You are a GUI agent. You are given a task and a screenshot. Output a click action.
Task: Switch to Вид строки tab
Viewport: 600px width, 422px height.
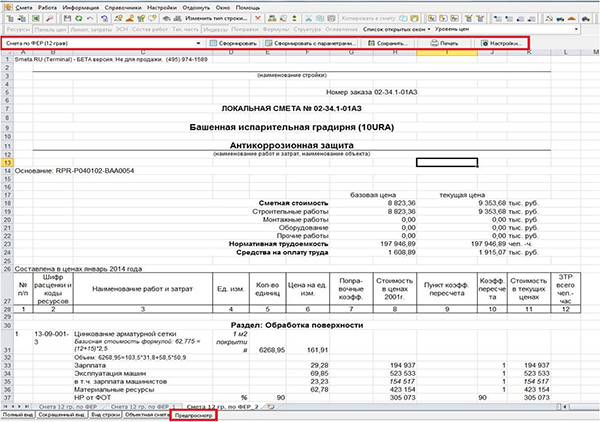point(106,415)
